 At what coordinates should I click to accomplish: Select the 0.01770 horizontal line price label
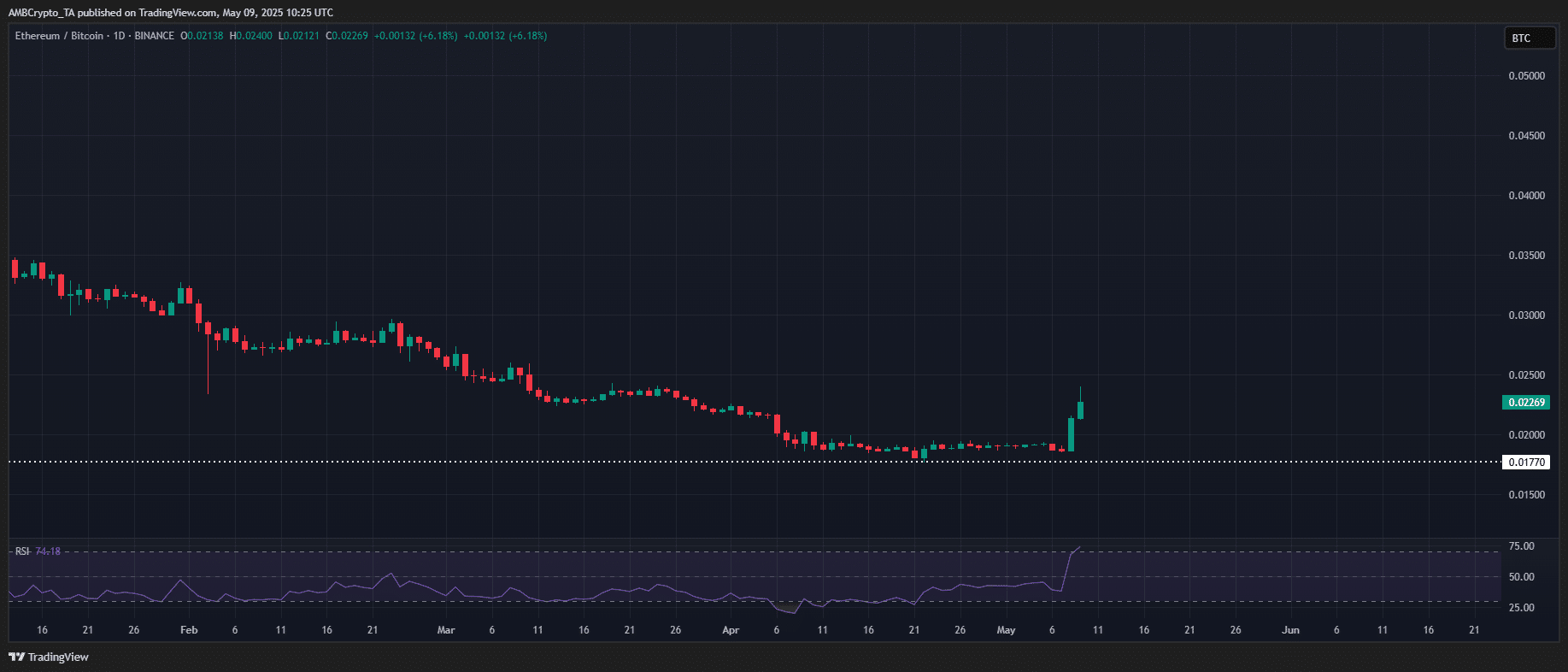pos(1526,462)
